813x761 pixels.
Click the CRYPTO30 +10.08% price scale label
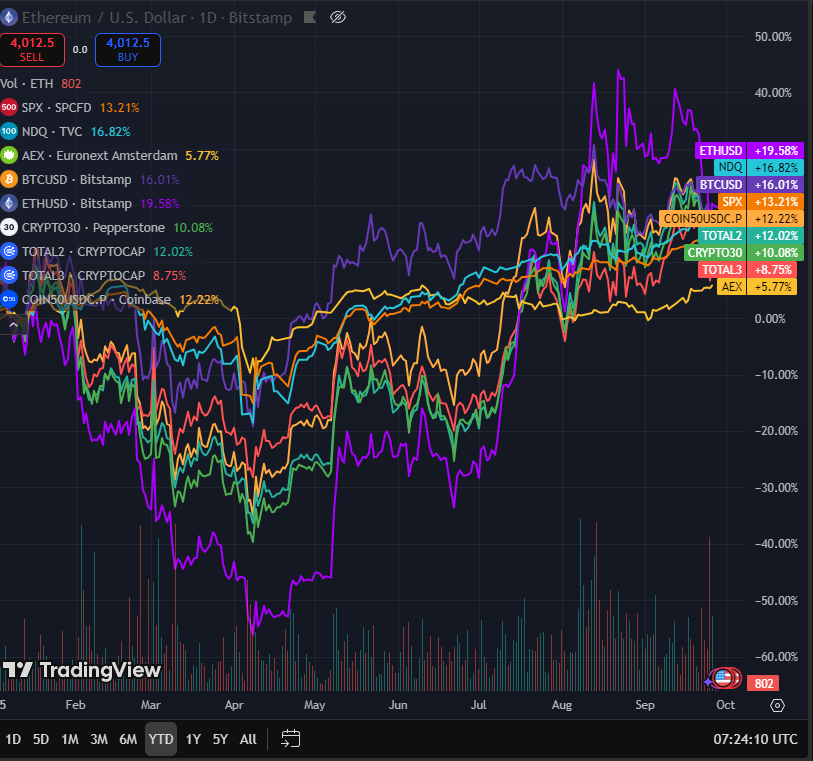(744, 252)
